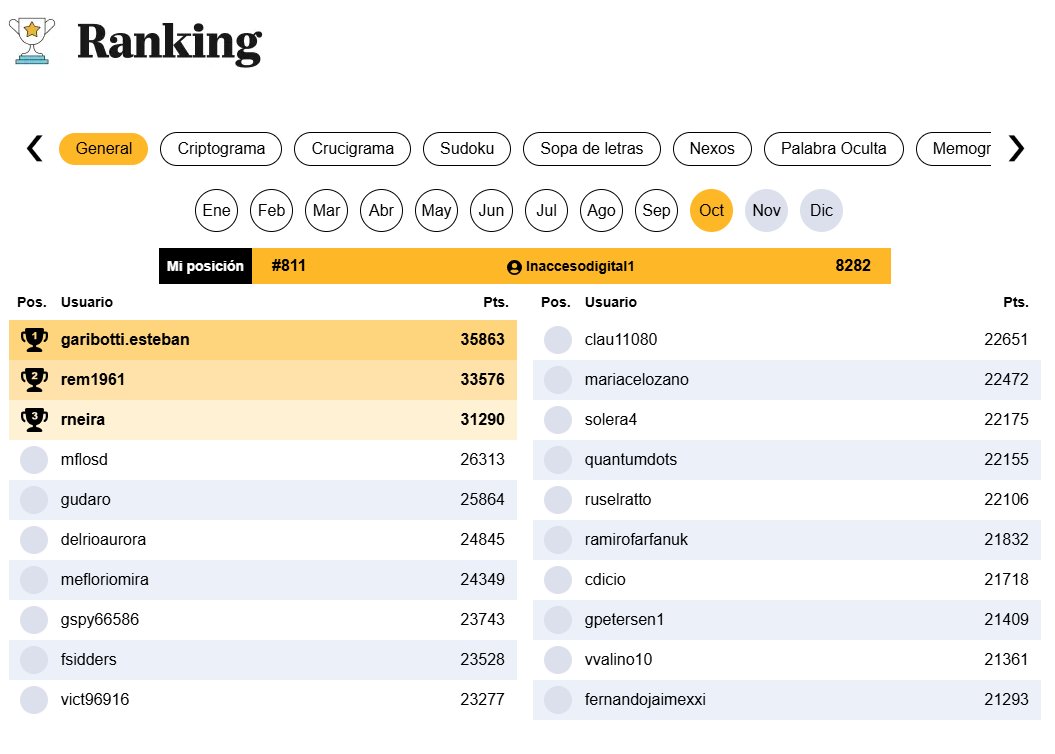Click the disabled Nov month button

point(766,211)
